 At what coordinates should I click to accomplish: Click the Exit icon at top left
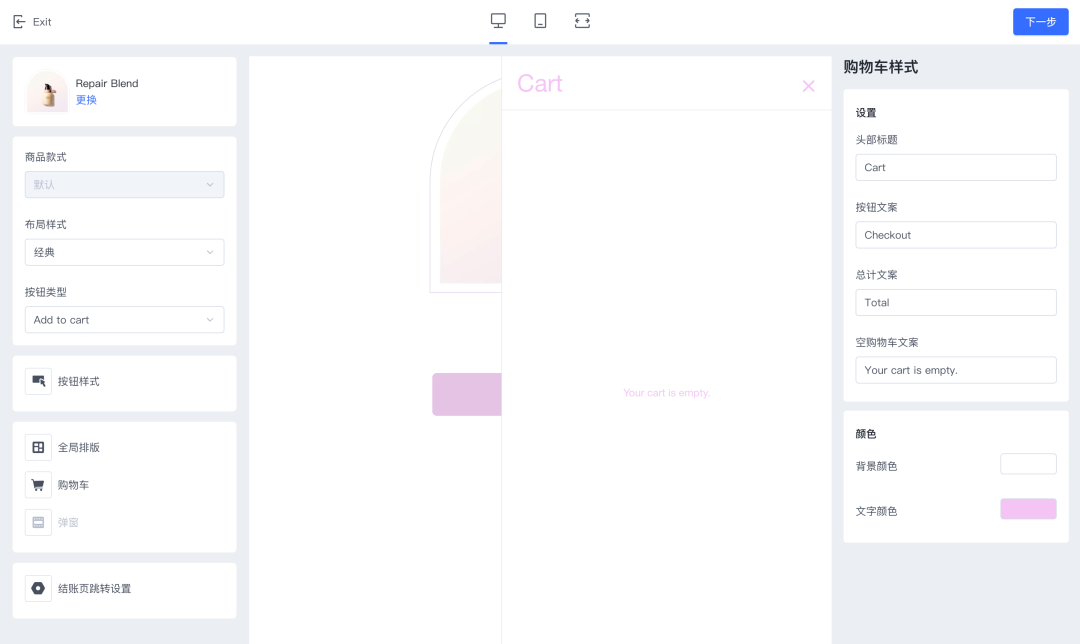click(x=19, y=21)
